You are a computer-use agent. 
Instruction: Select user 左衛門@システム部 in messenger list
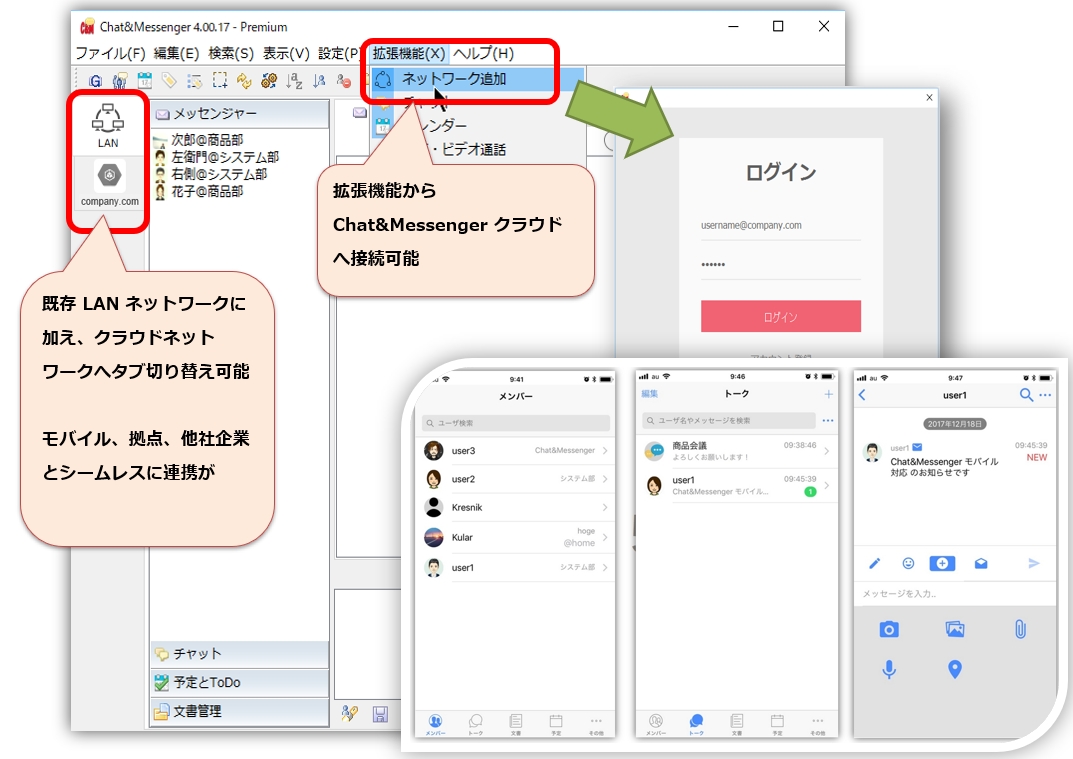pos(225,157)
